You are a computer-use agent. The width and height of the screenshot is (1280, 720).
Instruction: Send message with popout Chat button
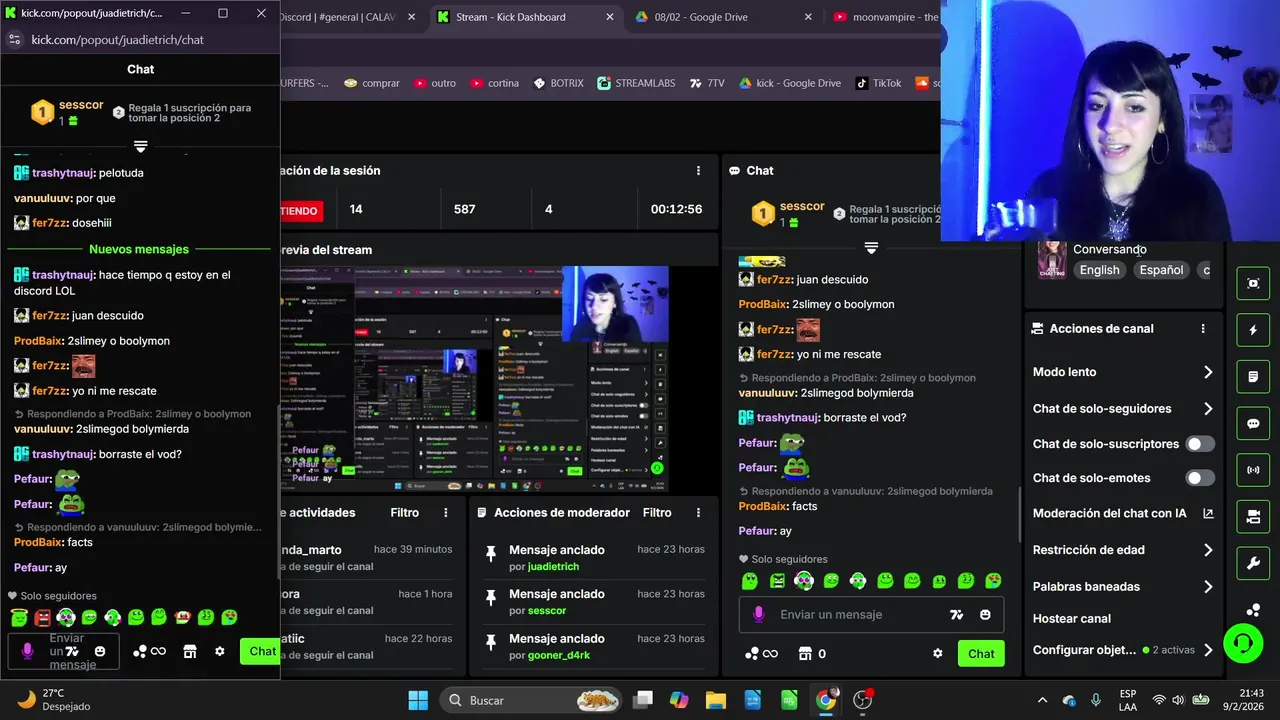click(260, 651)
